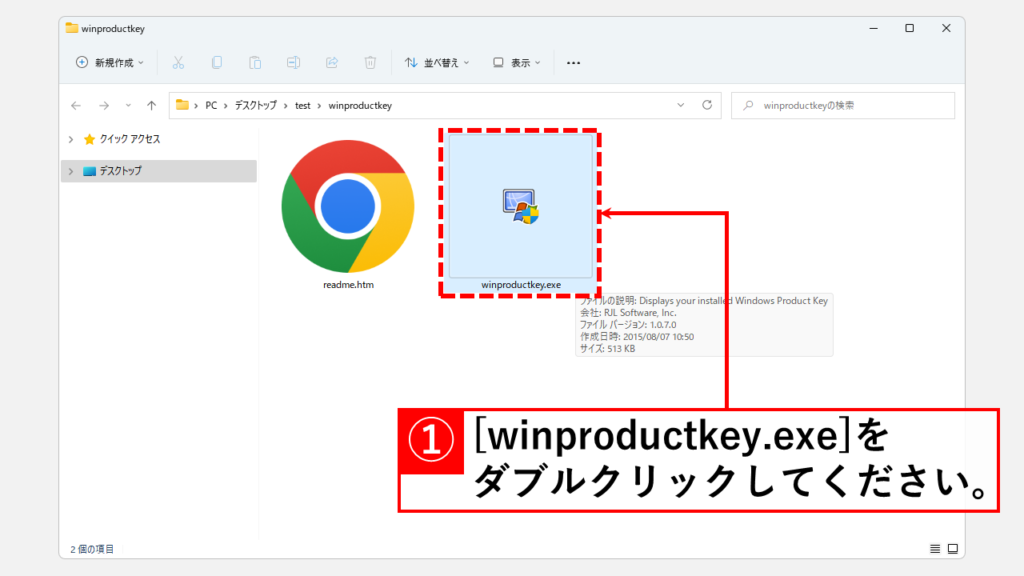Image resolution: width=1024 pixels, height=576 pixels.
Task: Click the Rename icon in toolbar
Action: tap(293, 63)
